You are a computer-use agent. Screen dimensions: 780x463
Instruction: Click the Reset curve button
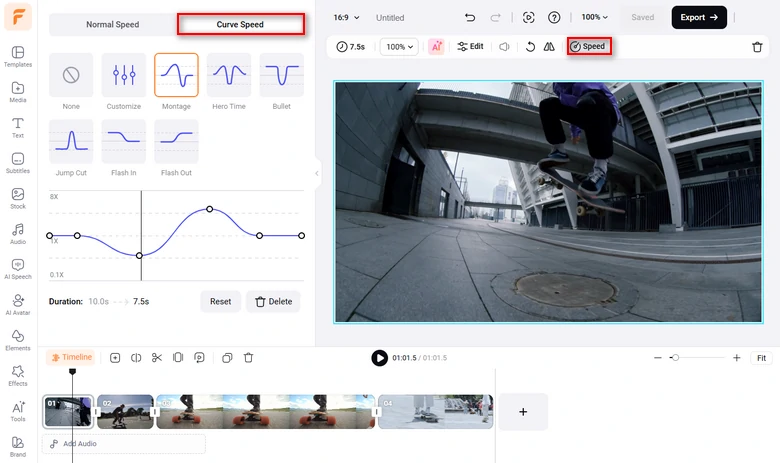(x=220, y=301)
